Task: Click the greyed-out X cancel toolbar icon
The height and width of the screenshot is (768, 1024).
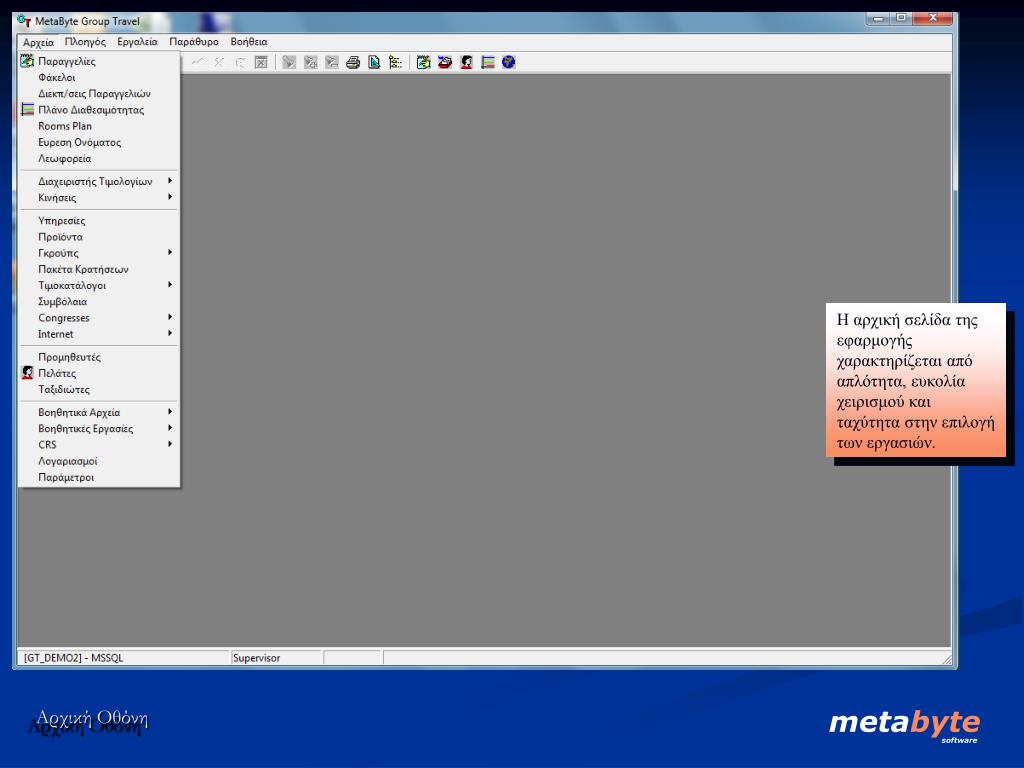Action: point(219,63)
